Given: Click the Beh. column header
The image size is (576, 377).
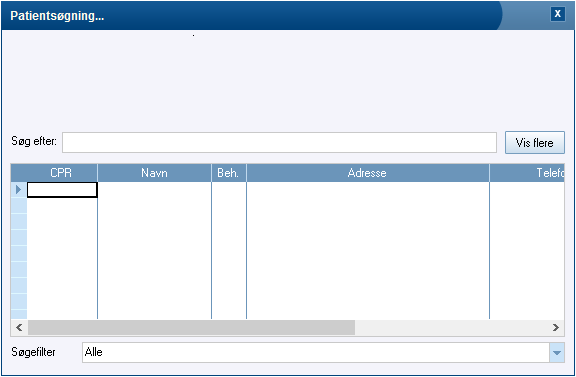Looking at the screenshot, I should (x=228, y=173).
